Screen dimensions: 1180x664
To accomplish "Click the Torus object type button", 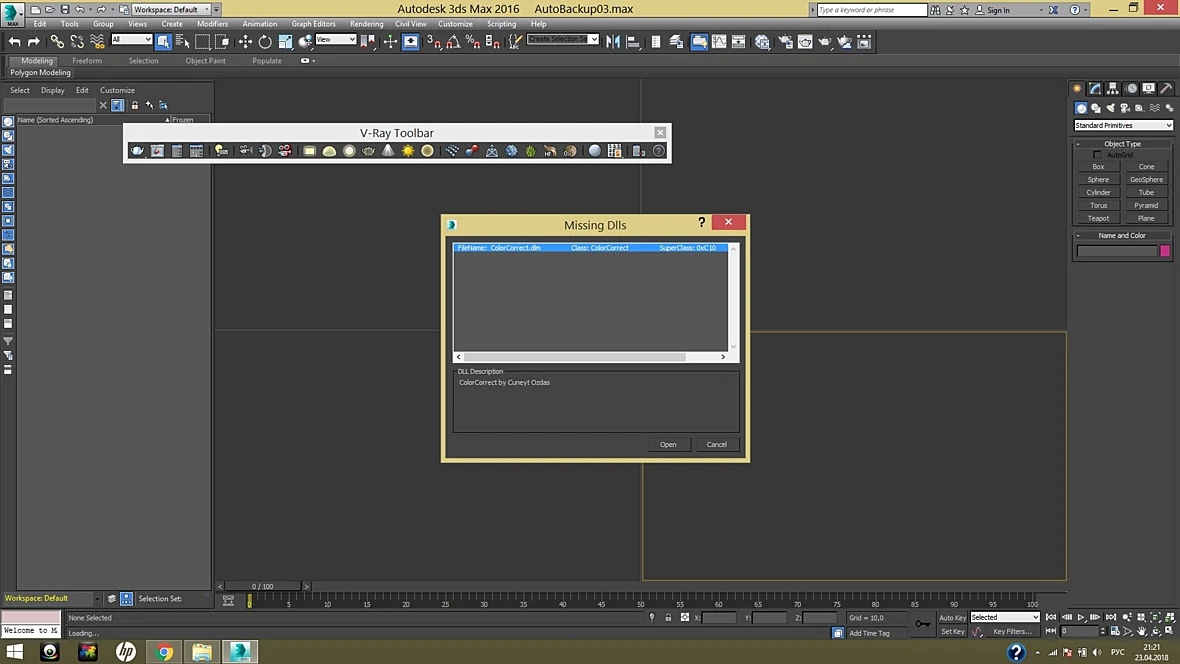I will coord(1098,206).
